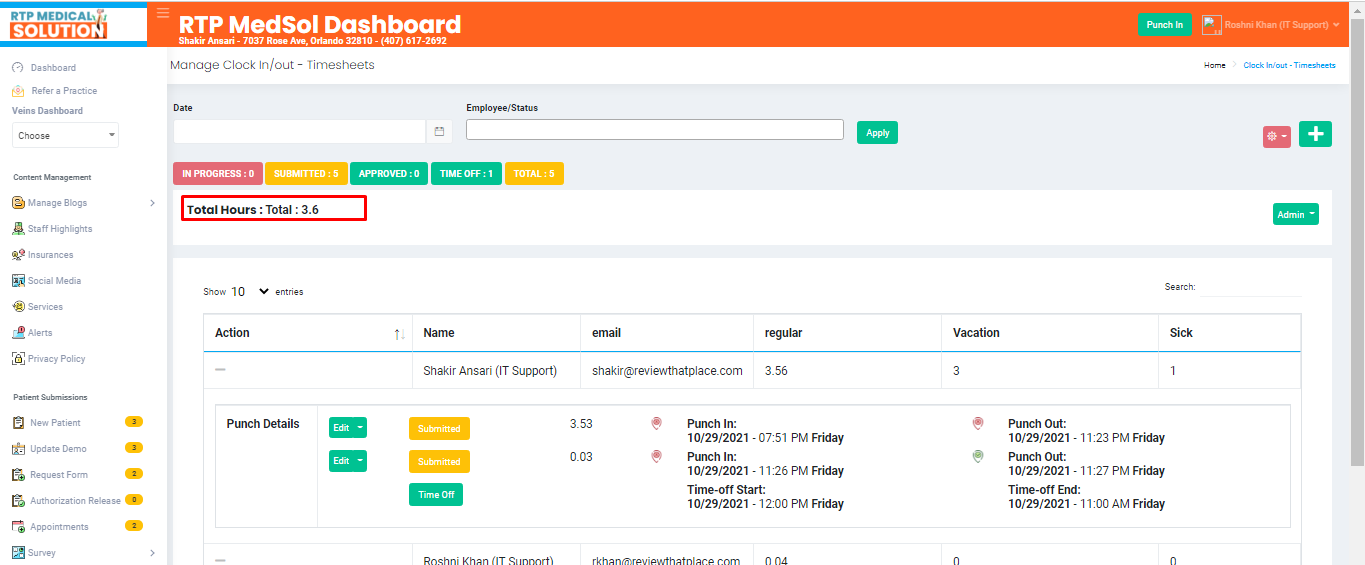This screenshot has width=1365, height=565.
Task: Click the user profile avatar image
Action: [x=1211, y=25]
